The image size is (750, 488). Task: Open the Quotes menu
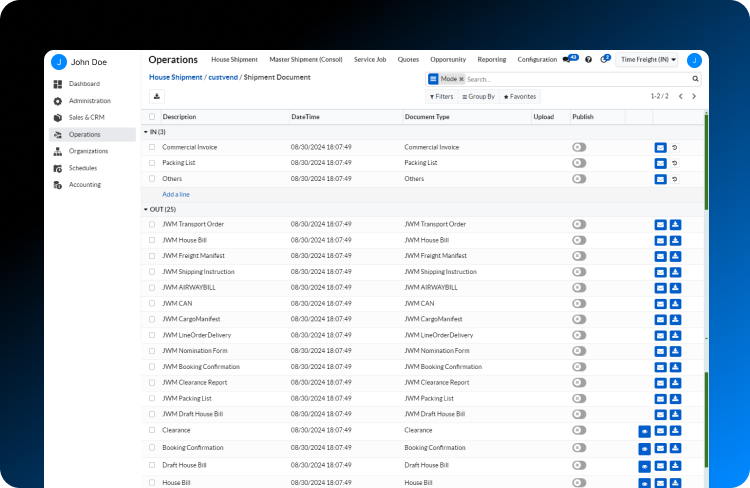pyautogui.click(x=408, y=60)
